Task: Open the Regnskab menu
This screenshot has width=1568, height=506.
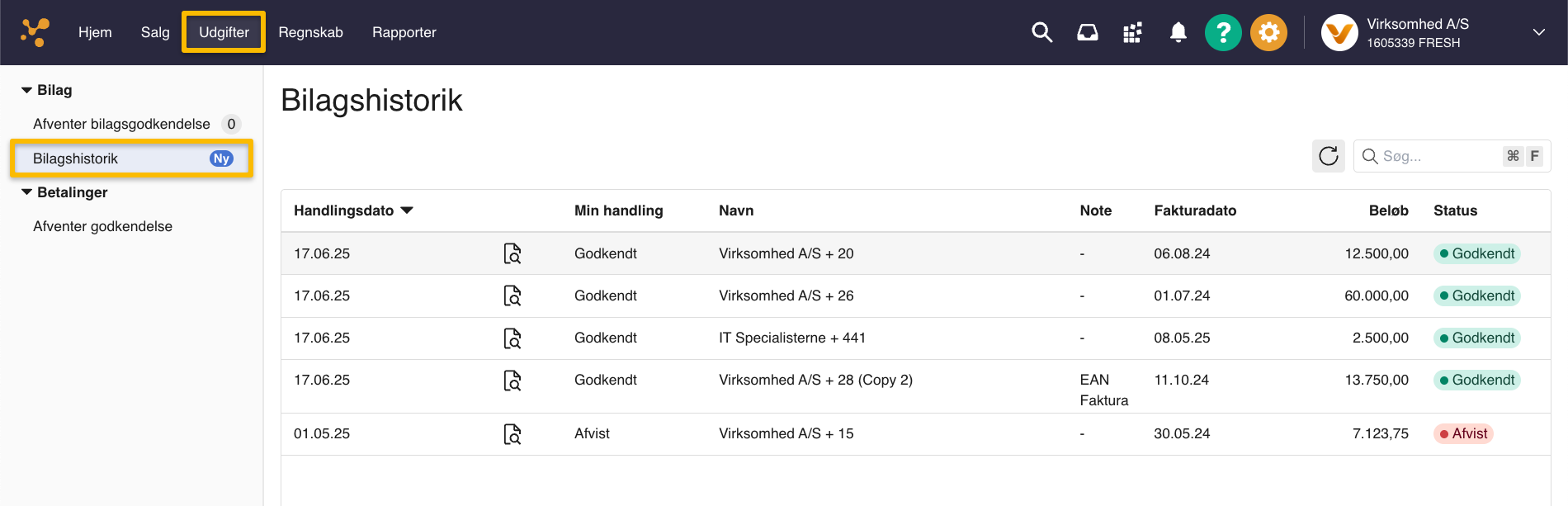Action: tap(310, 33)
